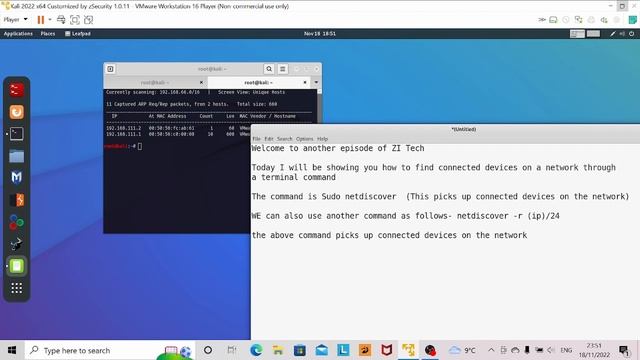Open File Explorer on Windows taskbar
Viewport: 640px width, 360px height.
pos(278,350)
